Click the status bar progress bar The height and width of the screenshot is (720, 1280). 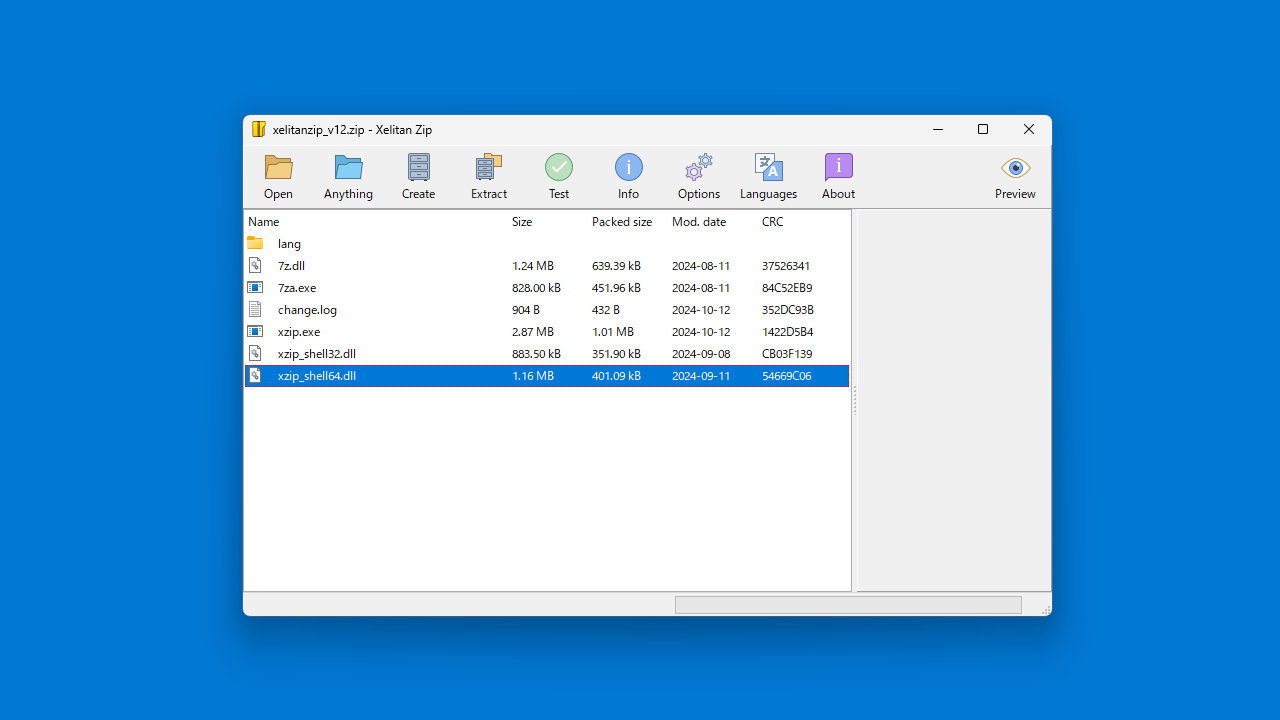[x=848, y=605]
